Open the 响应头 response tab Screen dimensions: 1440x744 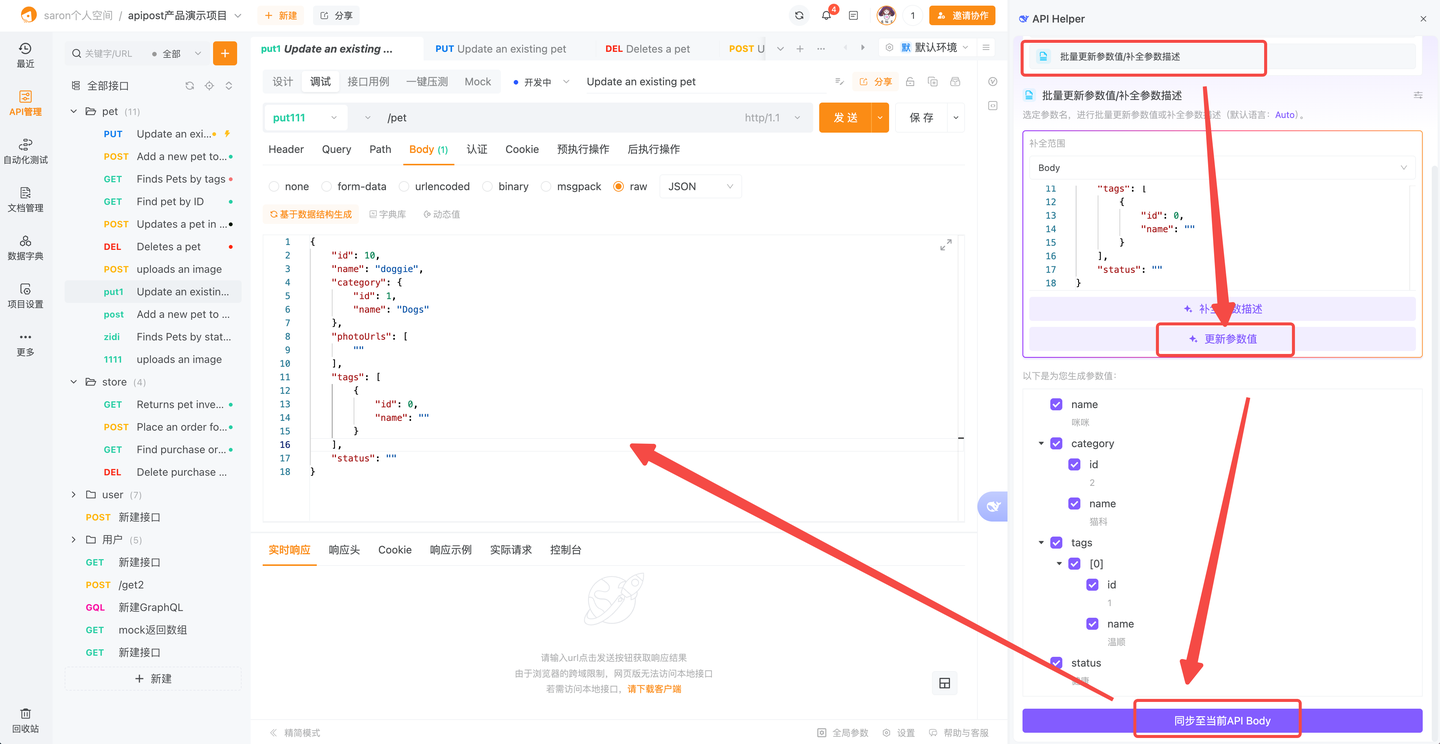pyautogui.click(x=344, y=549)
